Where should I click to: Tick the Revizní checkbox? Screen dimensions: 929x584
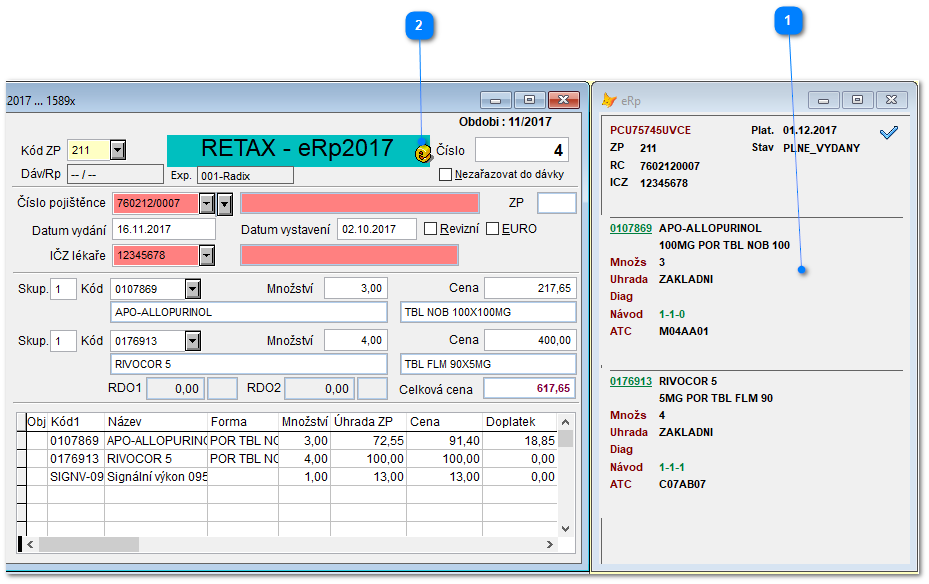431,229
